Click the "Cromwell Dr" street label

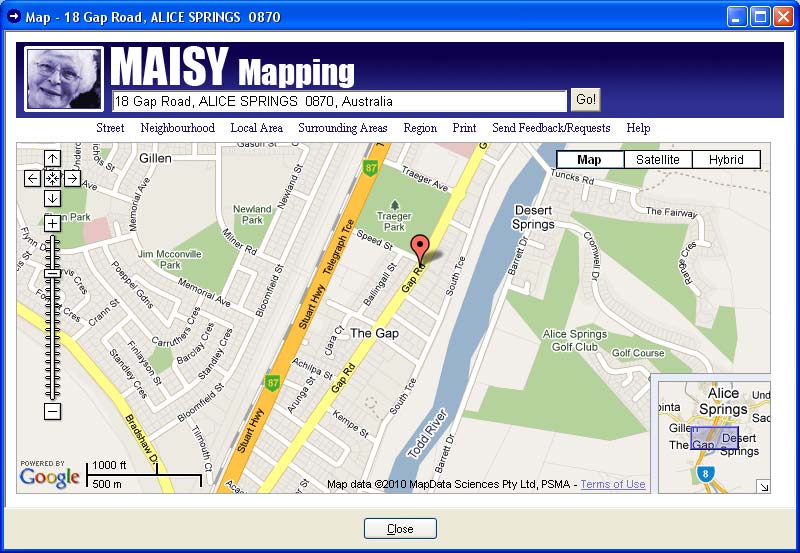590,256
